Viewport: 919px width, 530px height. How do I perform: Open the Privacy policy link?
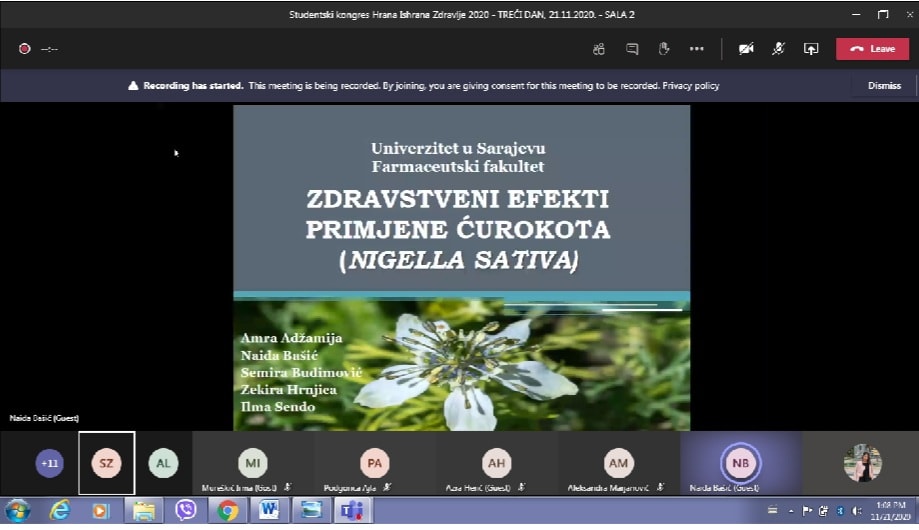pyautogui.click(x=692, y=86)
